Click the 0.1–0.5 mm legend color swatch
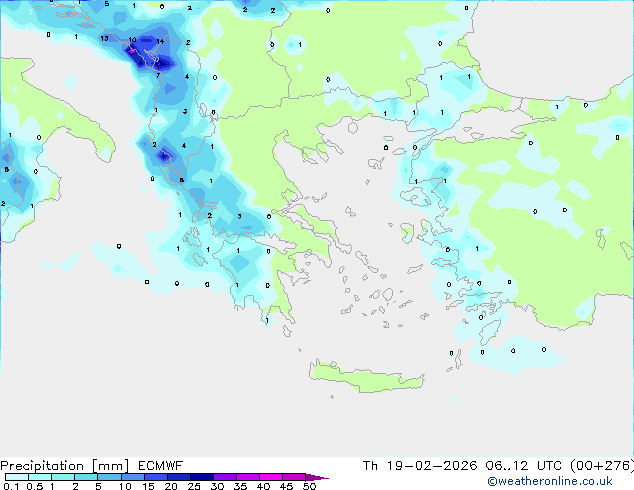634x490 pixels. click(17, 477)
